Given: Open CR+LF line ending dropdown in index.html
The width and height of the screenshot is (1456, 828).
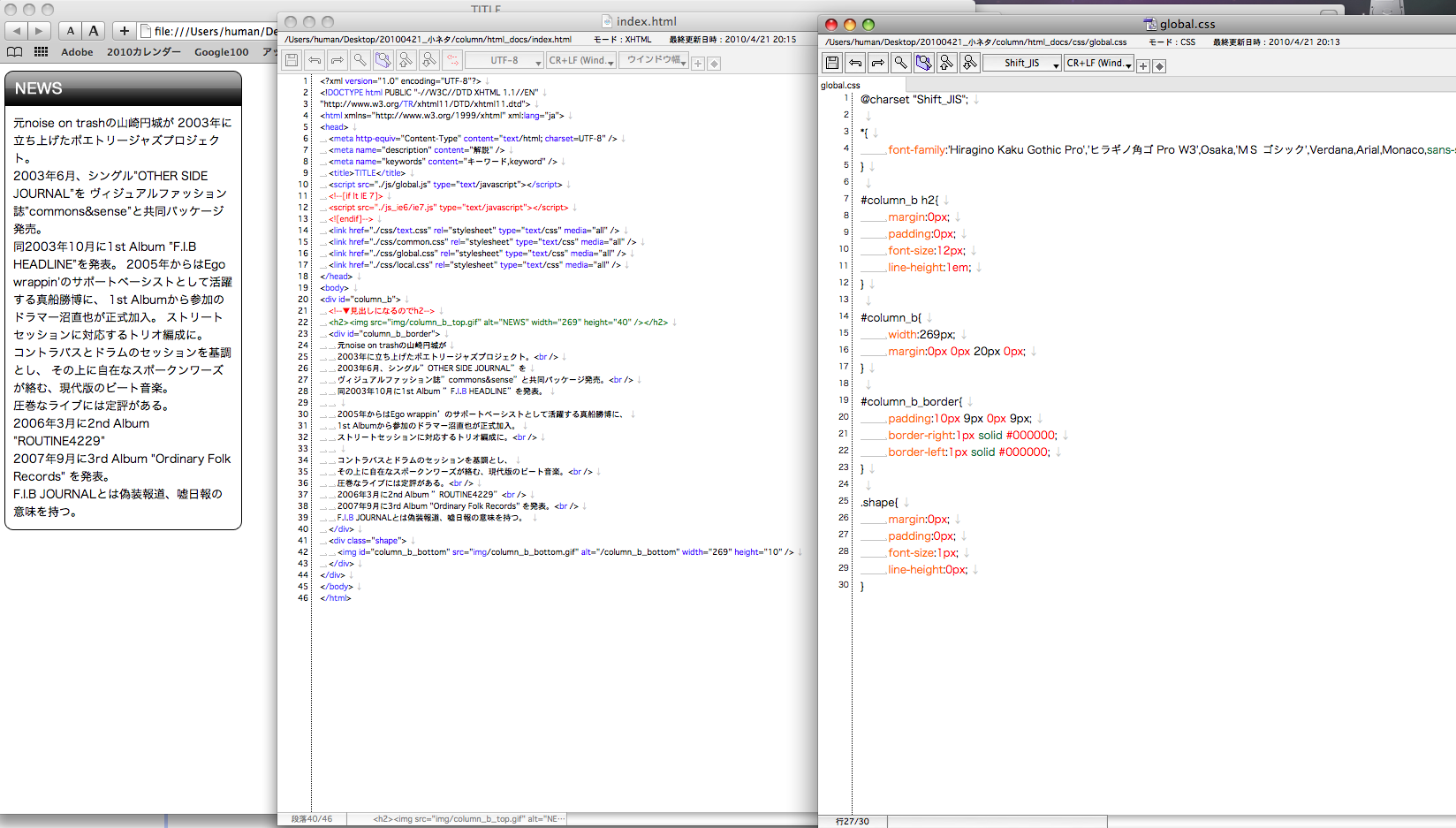Looking at the screenshot, I should coord(580,60).
